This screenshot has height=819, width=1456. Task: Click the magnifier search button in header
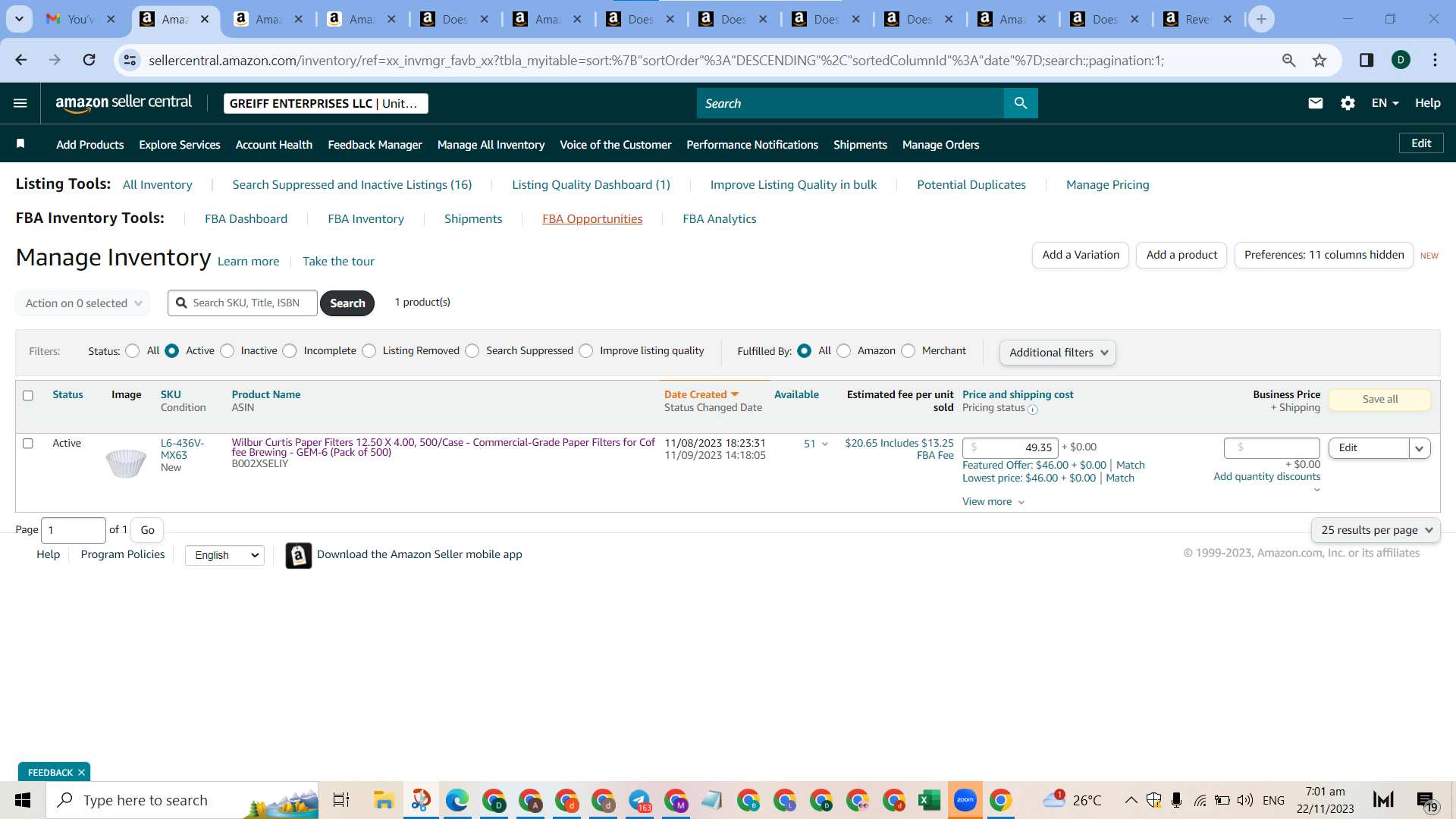coord(1021,103)
